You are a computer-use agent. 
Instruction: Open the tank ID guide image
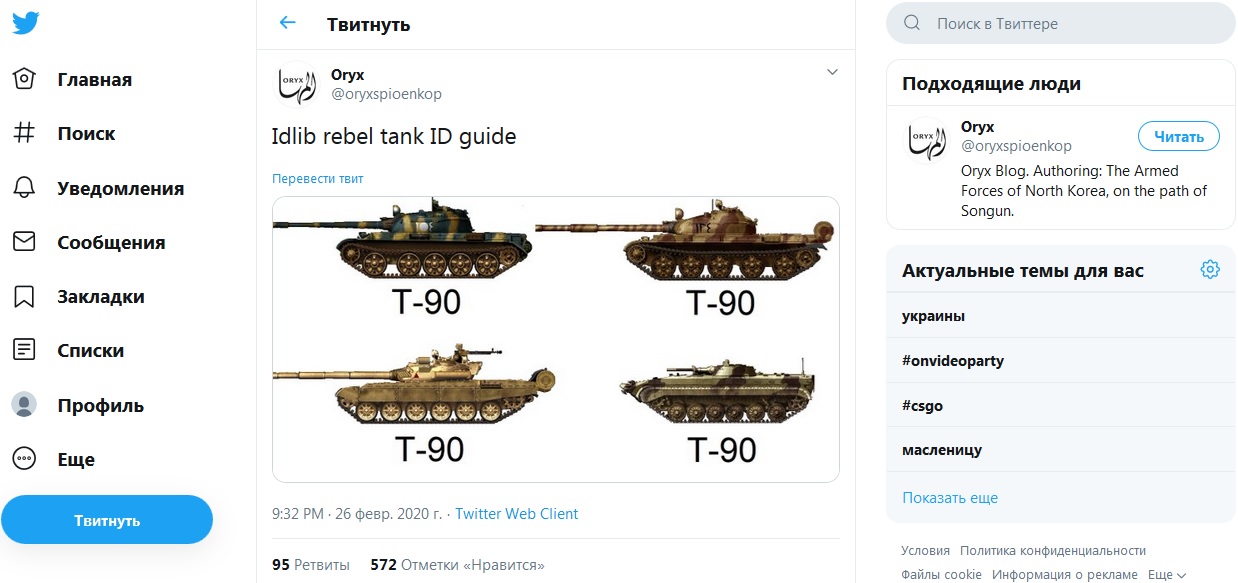(555, 340)
